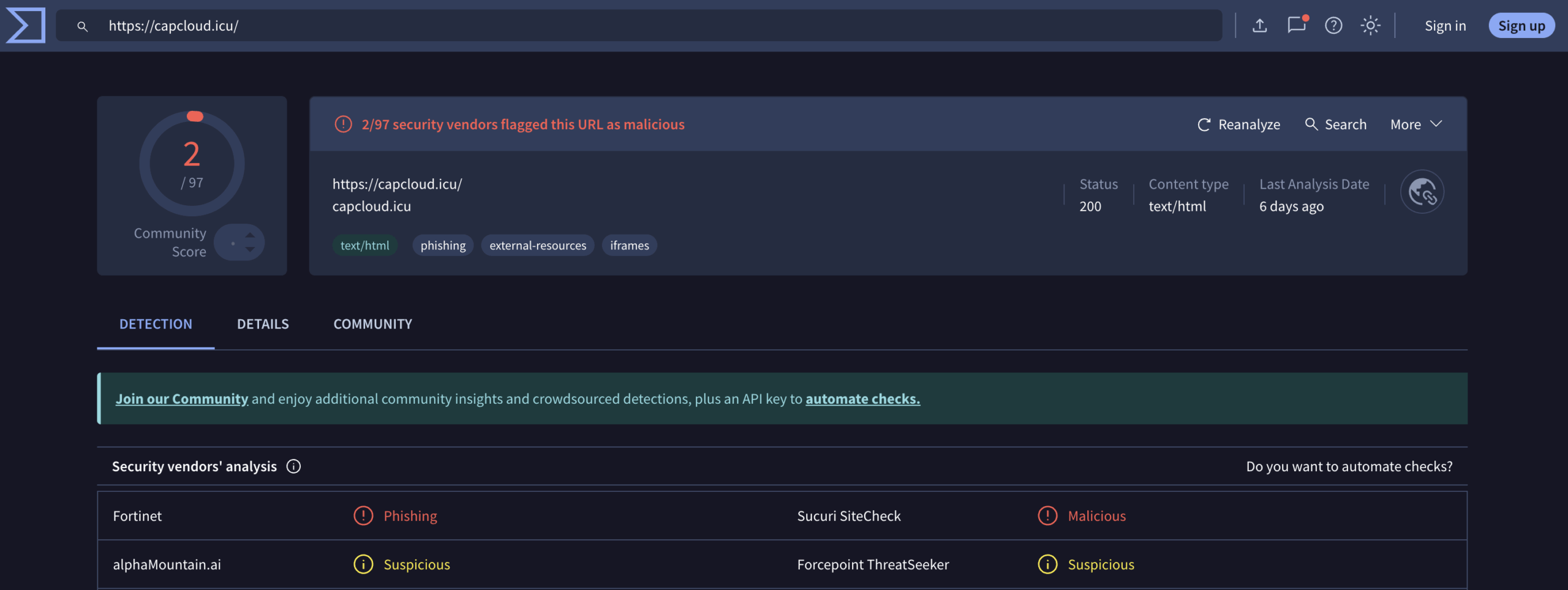Viewport: 1568px width, 590px height.
Task: Click the Suspicious verdict for alphaMountain.ai
Action: [417, 564]
